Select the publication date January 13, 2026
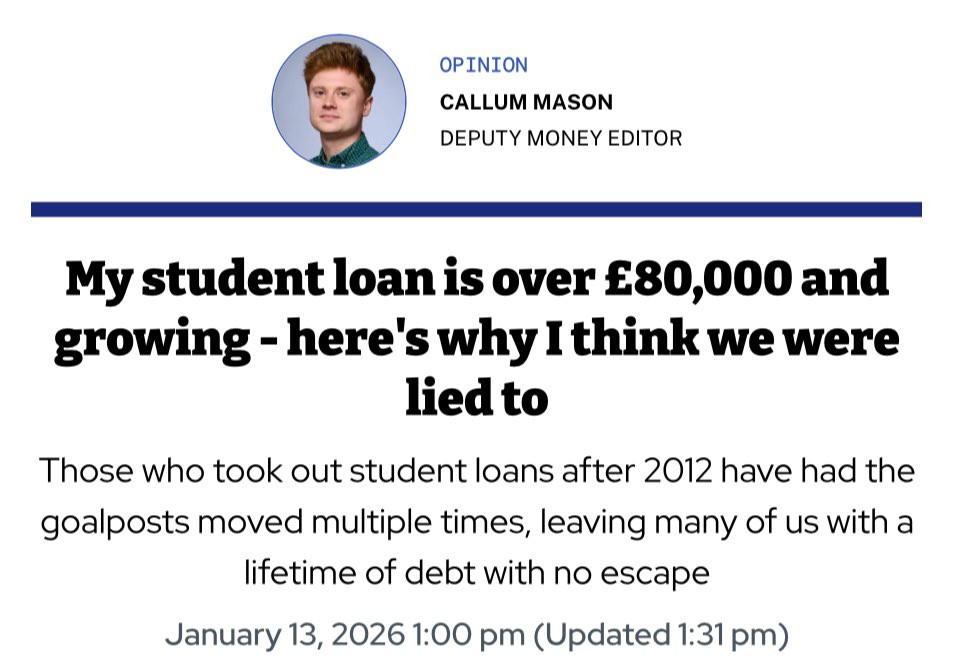 [285, 635]
